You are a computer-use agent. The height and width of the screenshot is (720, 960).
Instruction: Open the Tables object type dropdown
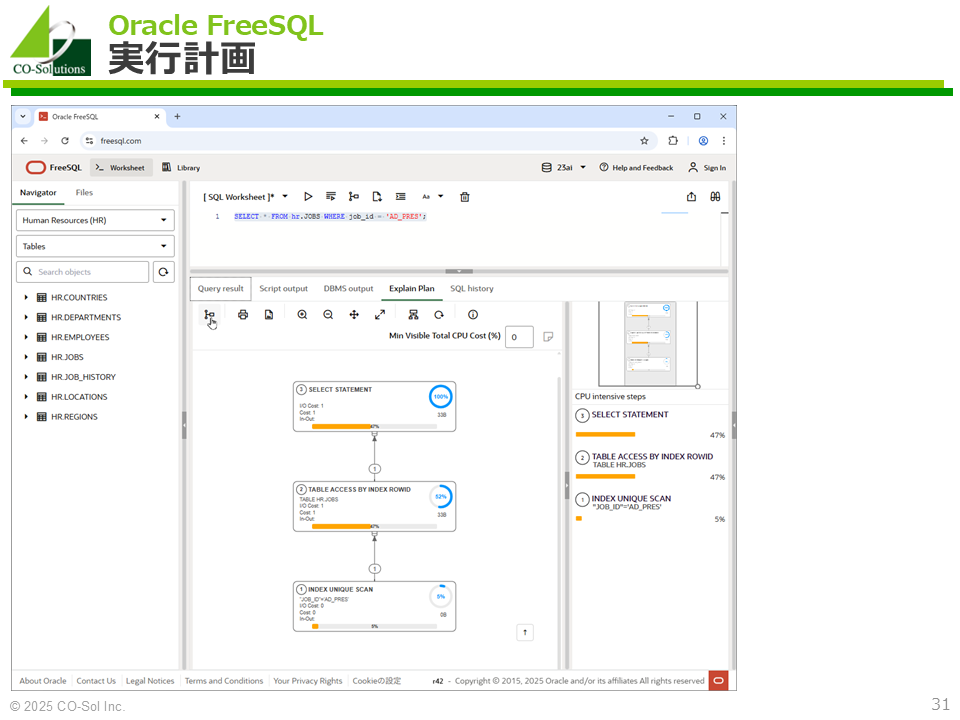[95, 246]
